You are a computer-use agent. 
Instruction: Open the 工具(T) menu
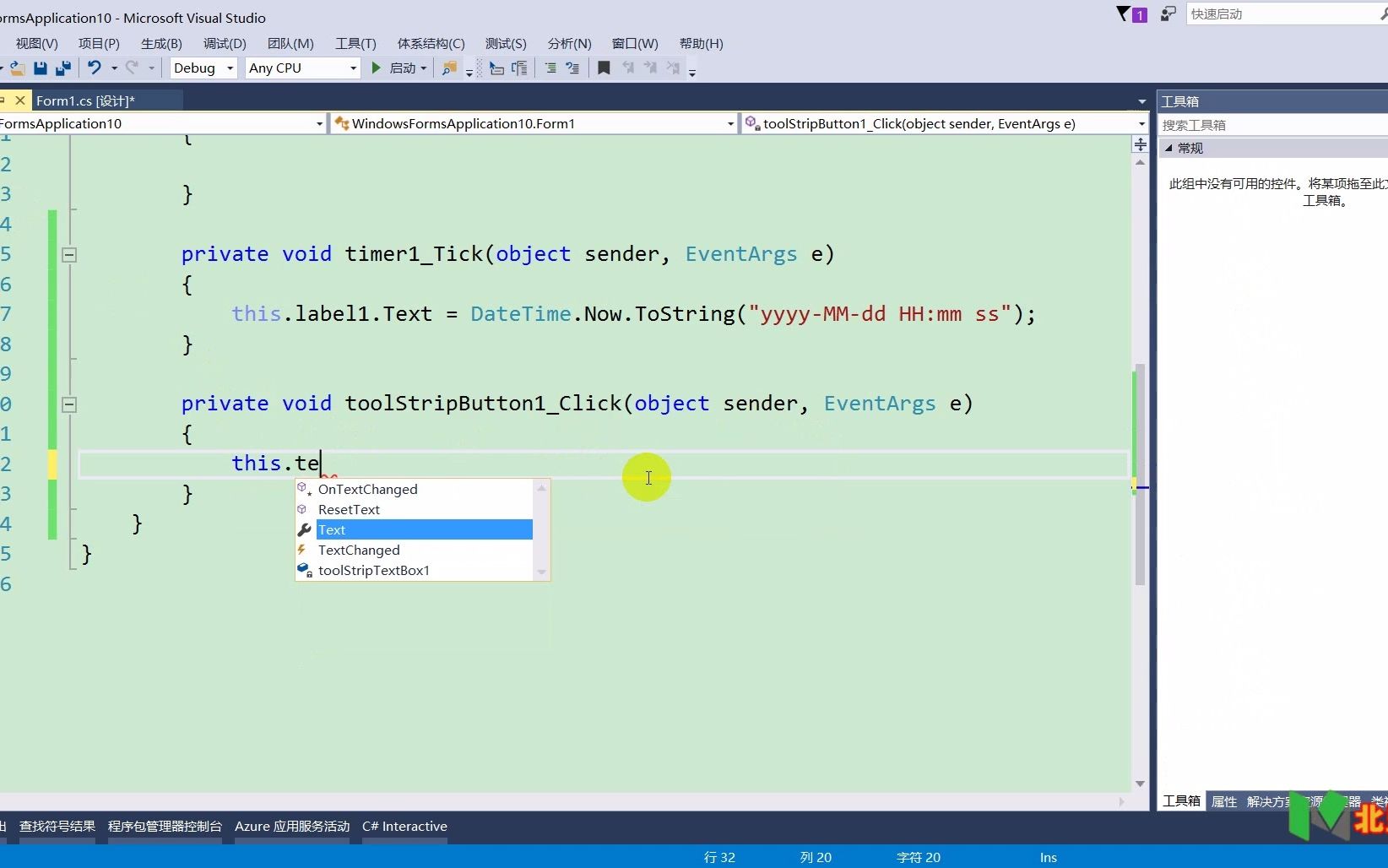tap(355, 43)
